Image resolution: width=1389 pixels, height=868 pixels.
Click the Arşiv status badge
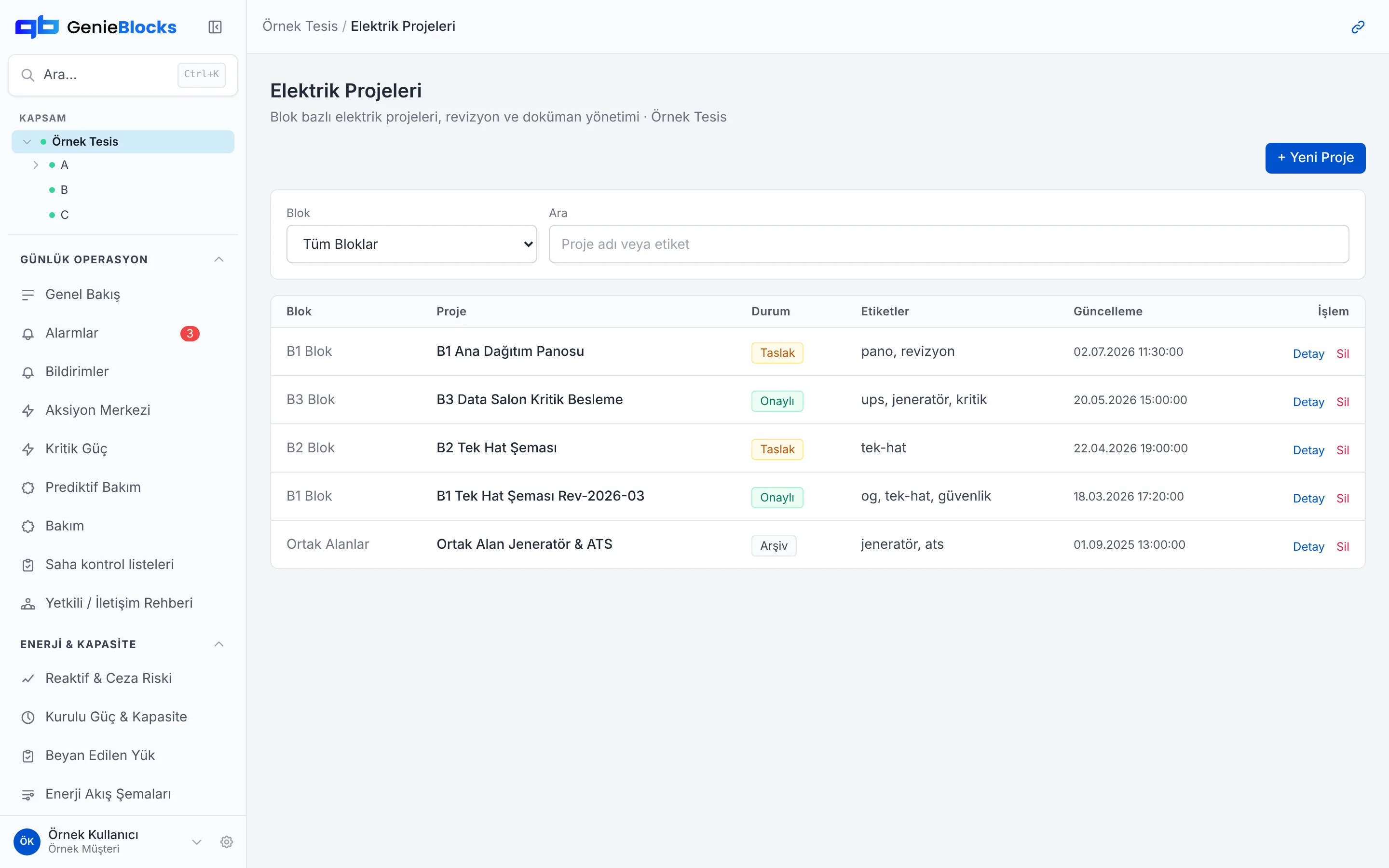tap(773, 545)
